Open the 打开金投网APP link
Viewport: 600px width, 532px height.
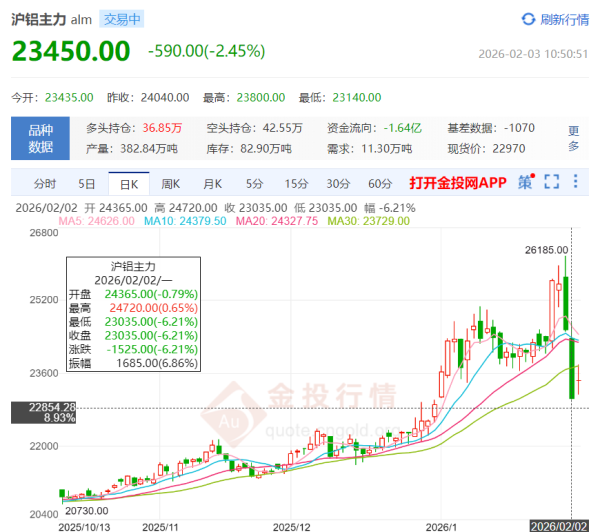458,183
